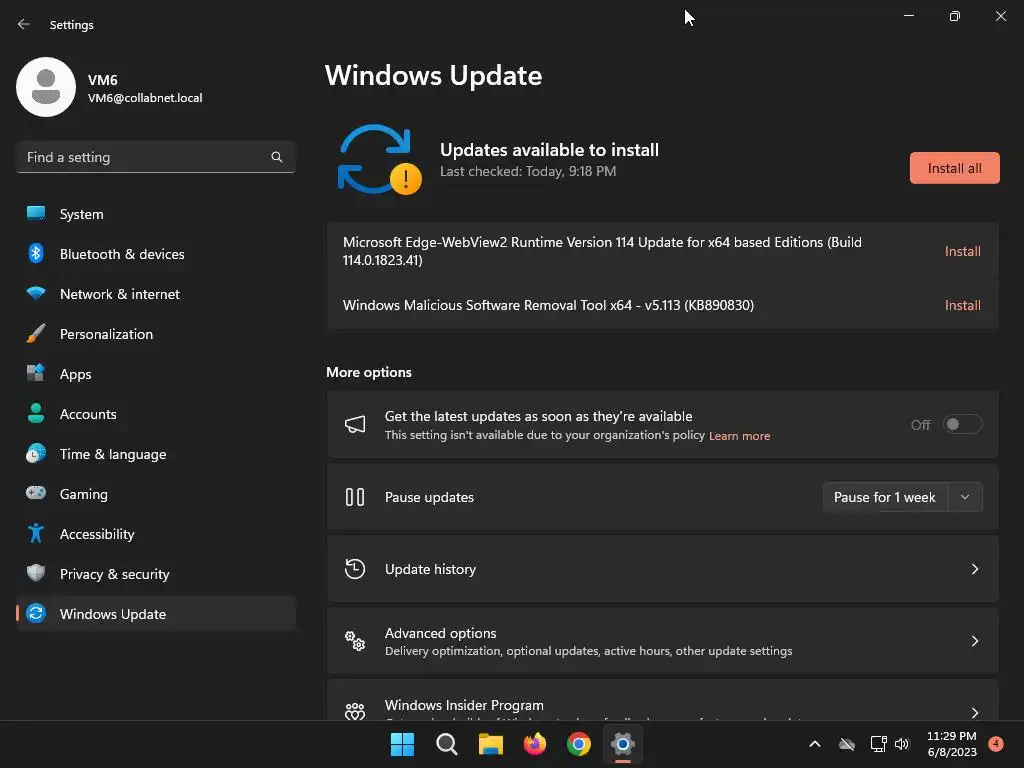This screenshot has width=1024, height=768.
Task: Click the Install all button
Action: [x=954, y=168]
